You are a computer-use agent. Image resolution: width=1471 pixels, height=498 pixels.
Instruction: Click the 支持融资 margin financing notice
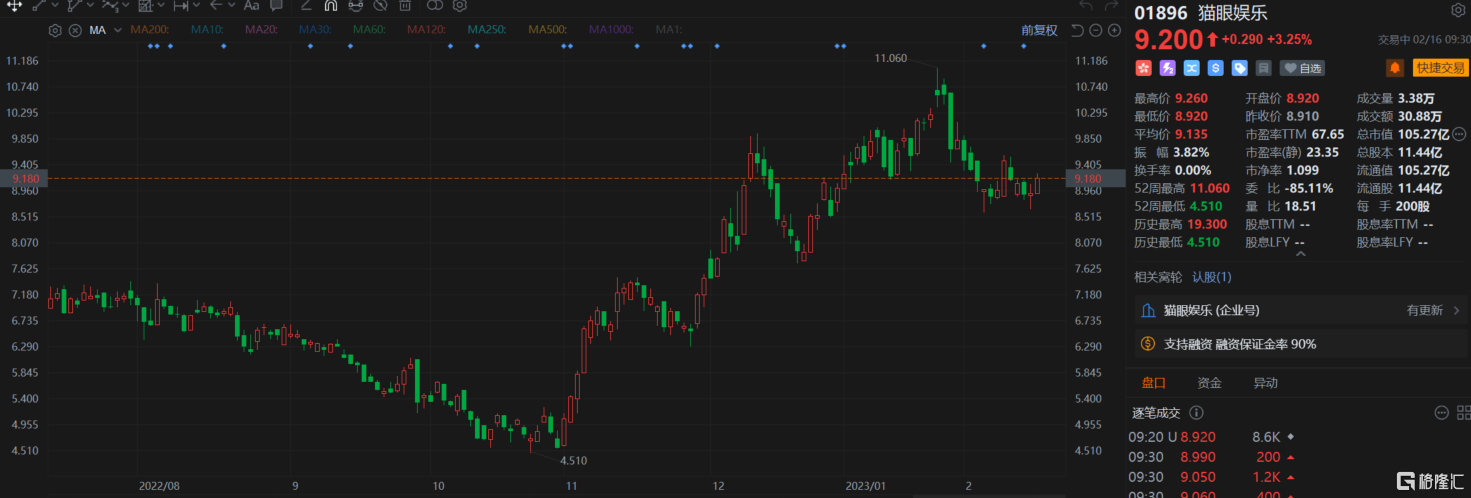pyautogui.click(x=1301, y=343)
